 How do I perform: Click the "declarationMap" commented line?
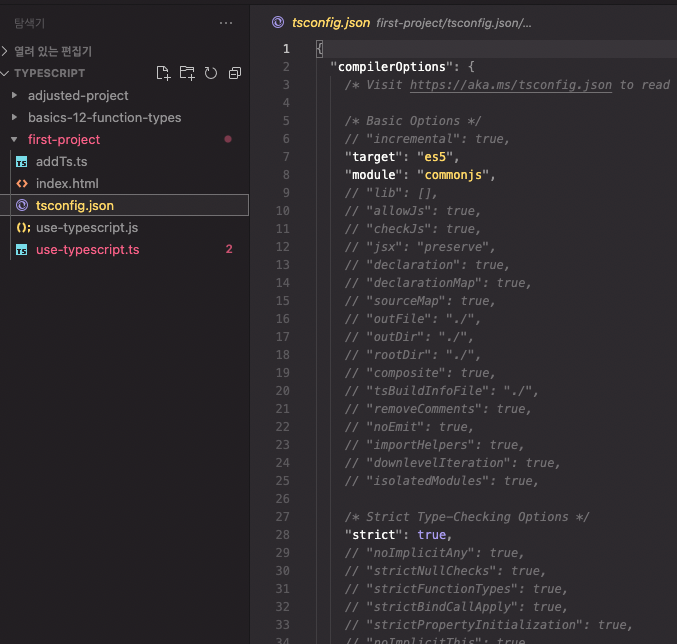coord(438,283)
